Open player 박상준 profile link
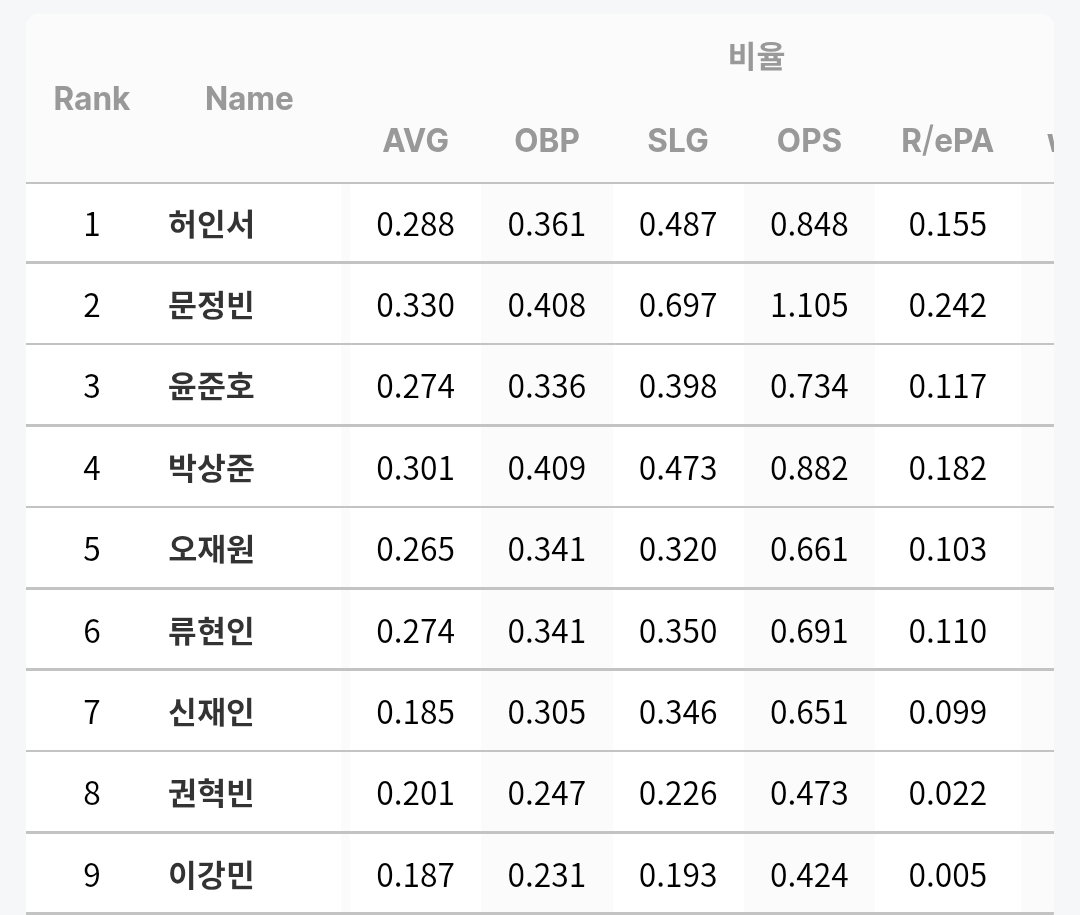 click(x=211, y=468)
